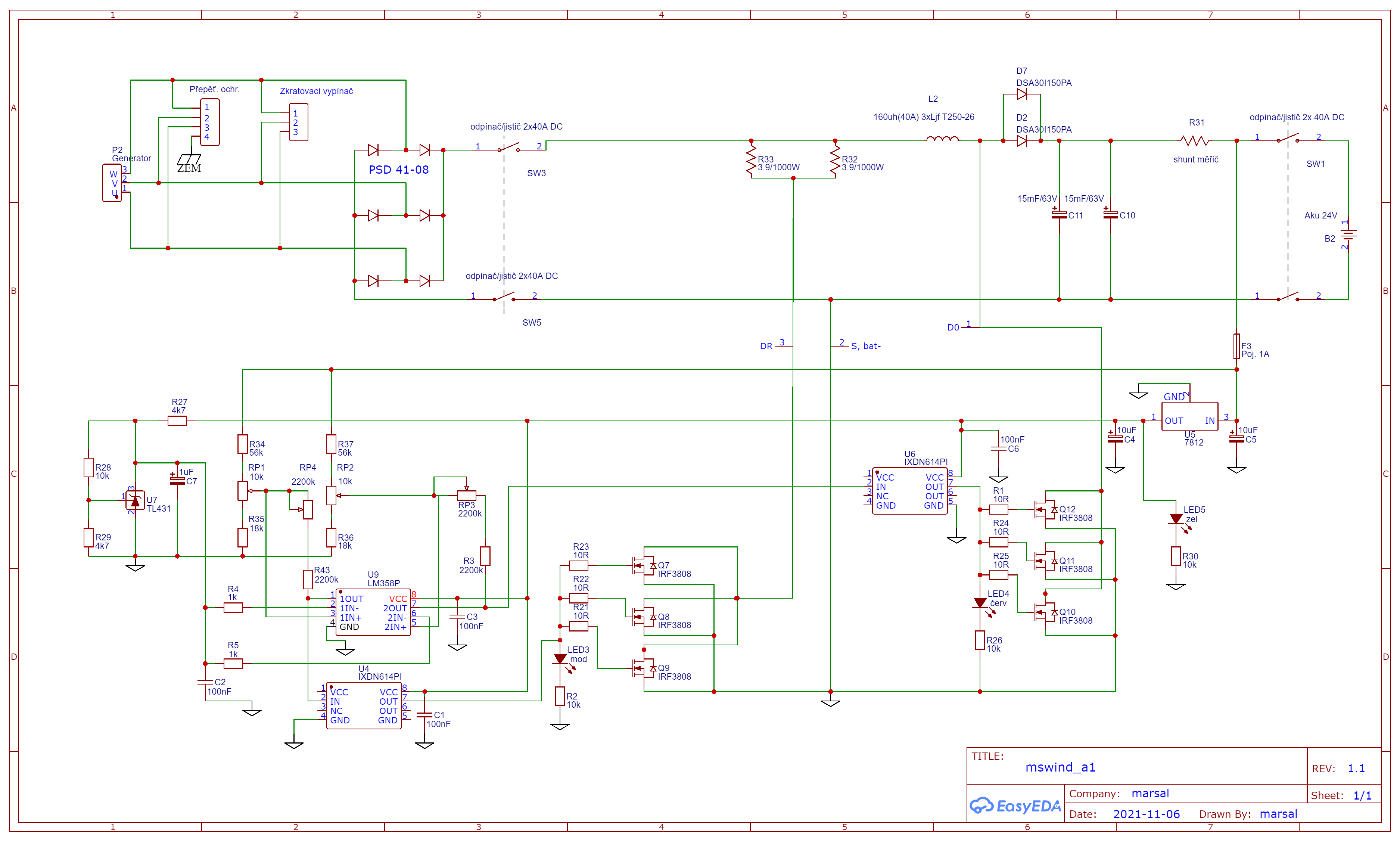Click the LED4 červ diode symbol
The image size is (1400, 841).
click(x=980, y=603)
